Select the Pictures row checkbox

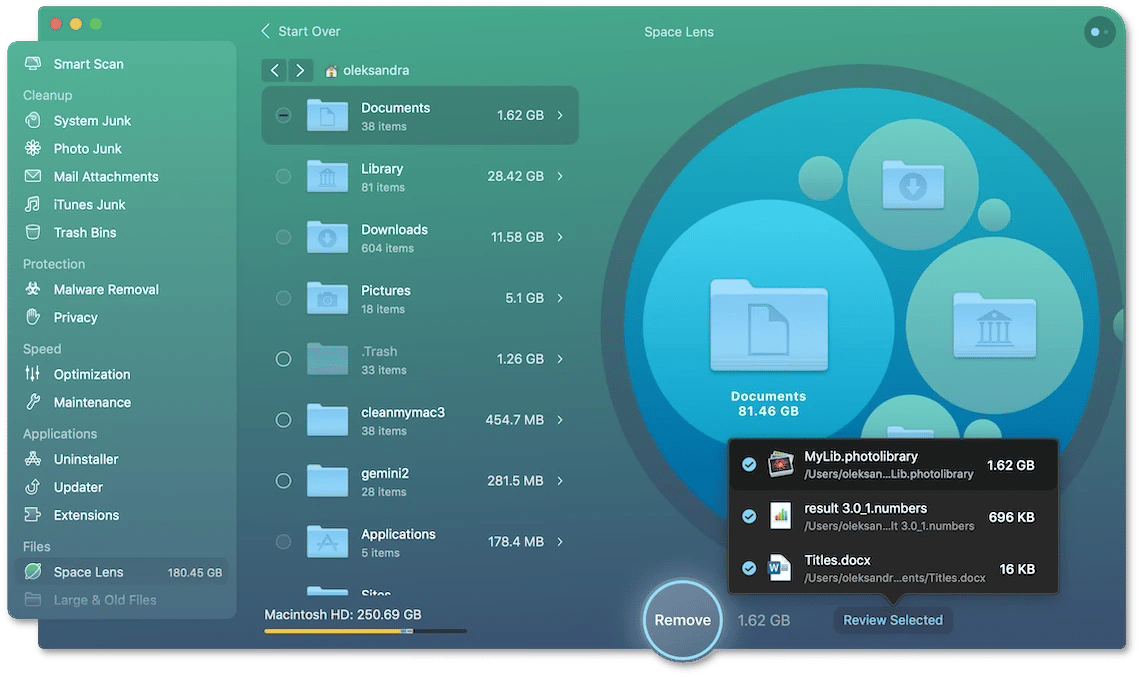click(x=283, y=298)
